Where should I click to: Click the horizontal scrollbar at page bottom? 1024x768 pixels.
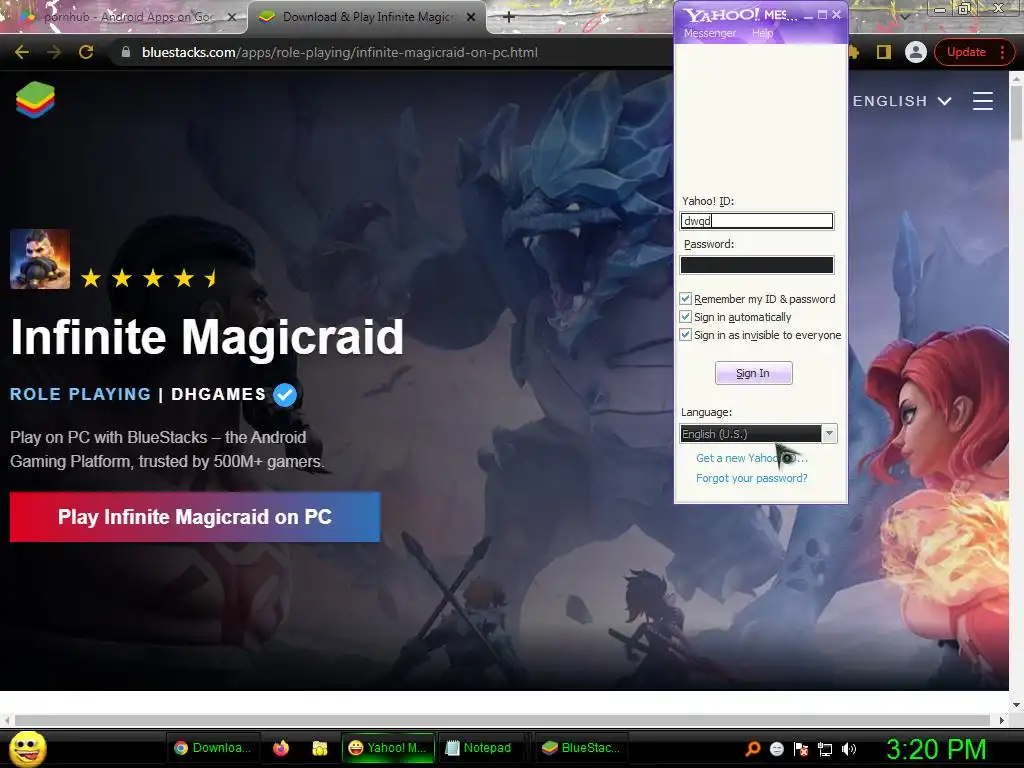(x=502, y=720)
